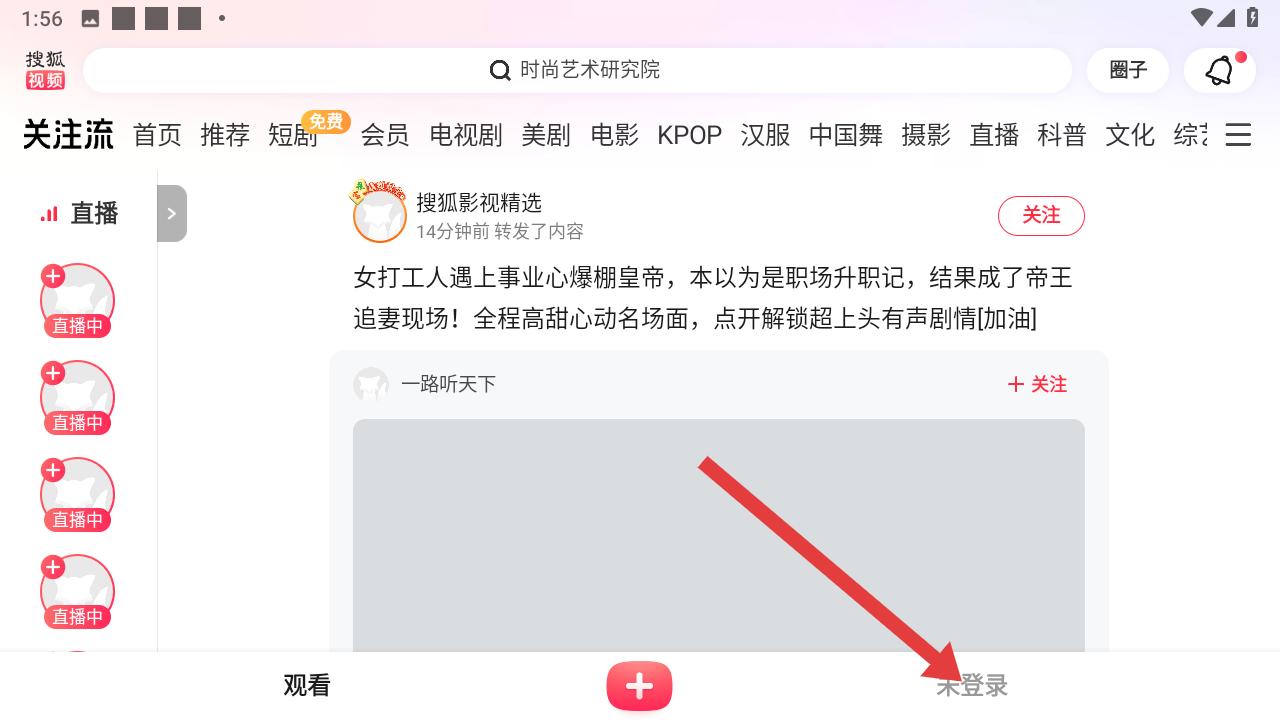The image size is (1280, 720).
Task: Tap the 一路听天下 small avatar
Action: (371, 384)
